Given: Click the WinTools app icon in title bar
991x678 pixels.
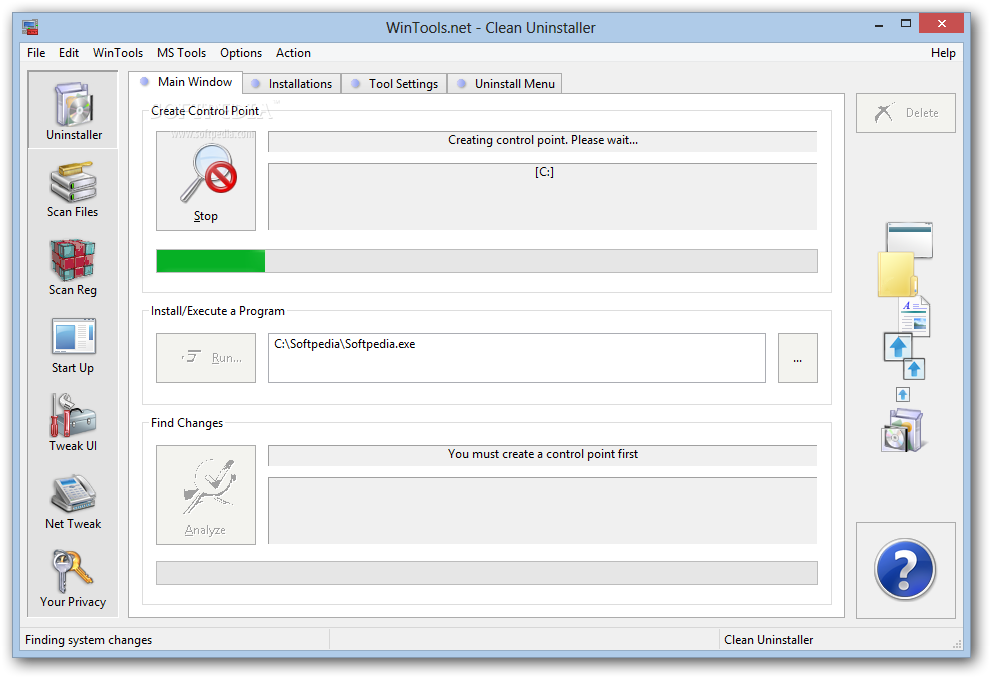Looking at the screenshot, I should [30, 27].
